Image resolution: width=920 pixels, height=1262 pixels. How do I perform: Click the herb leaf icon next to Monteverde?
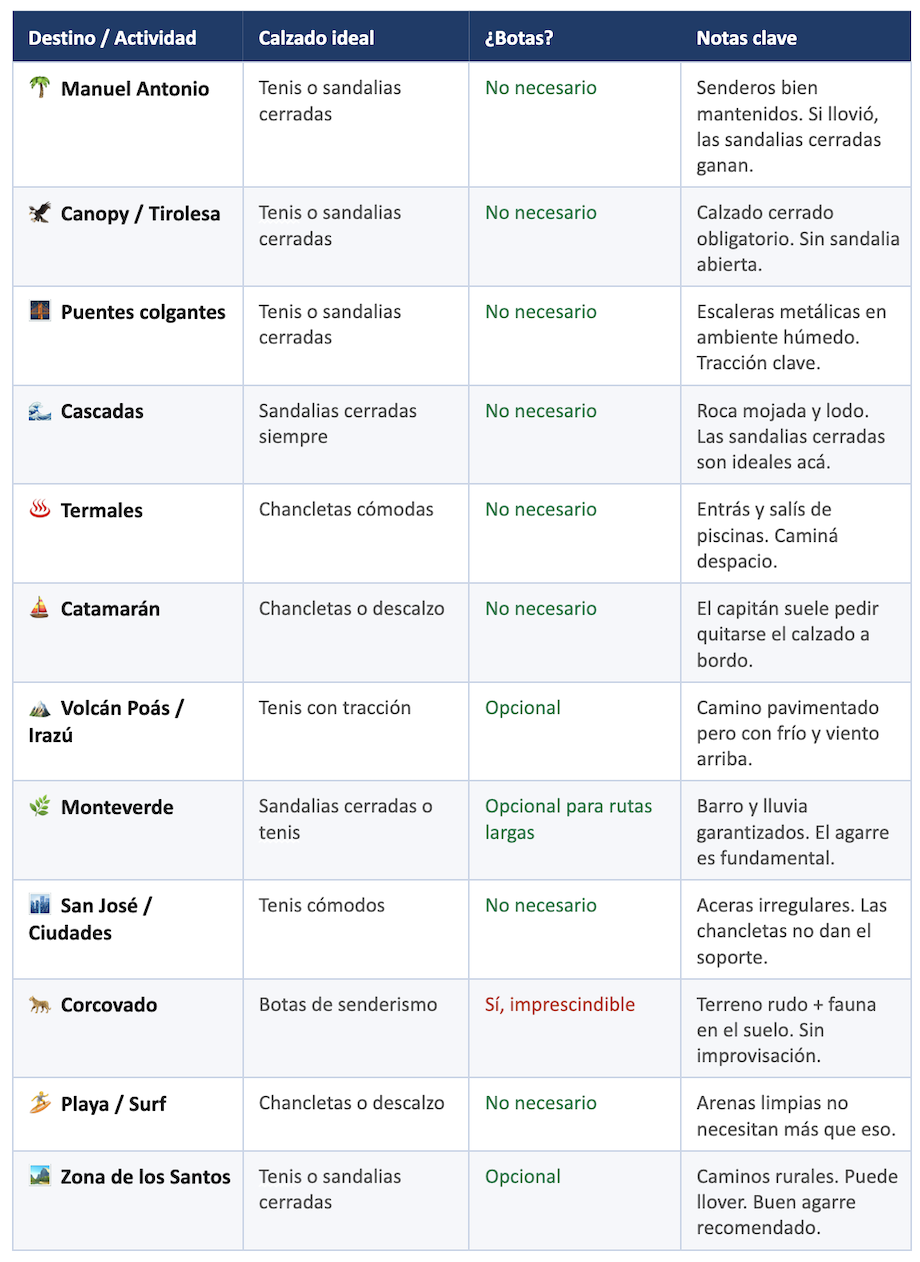(39, 806)
